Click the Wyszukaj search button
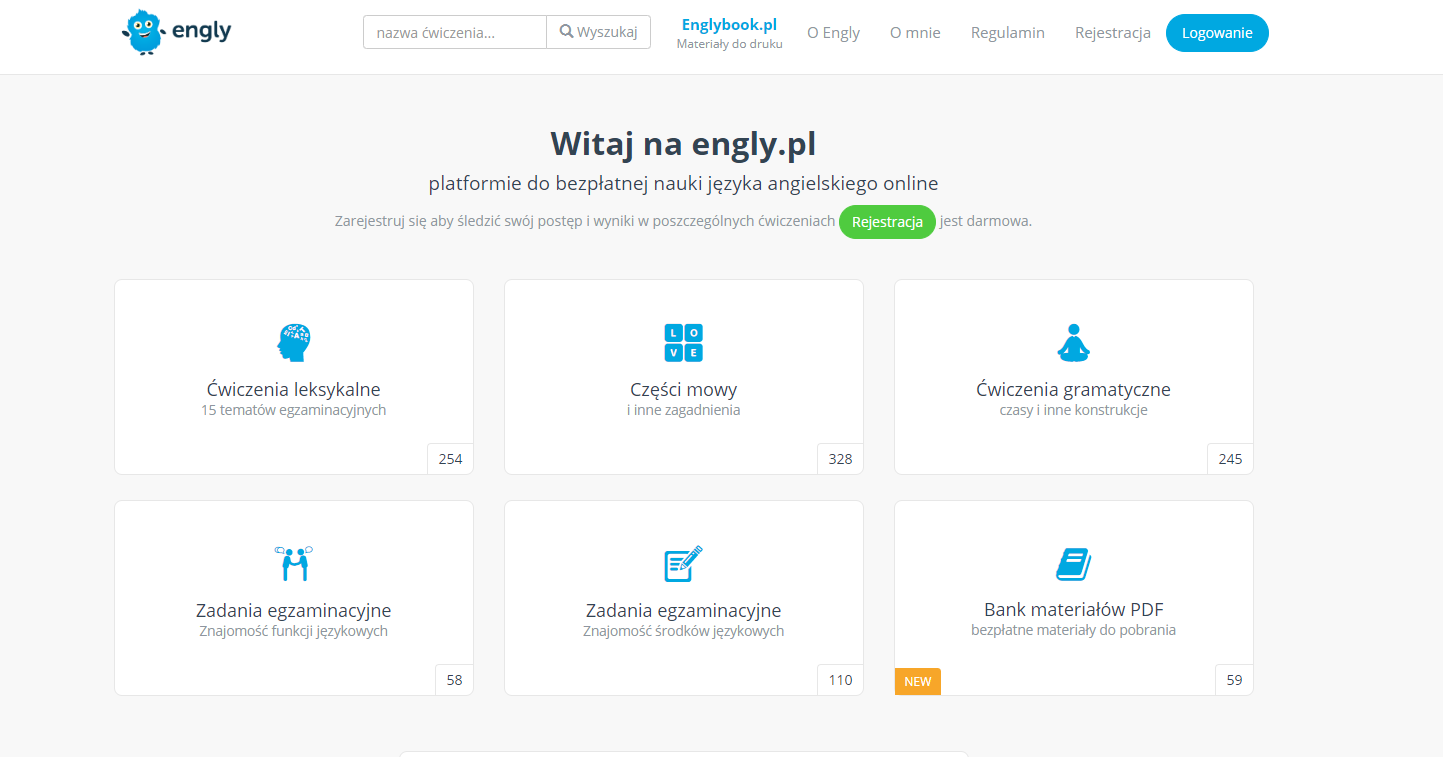1443x757 pixels. point(598,32)
